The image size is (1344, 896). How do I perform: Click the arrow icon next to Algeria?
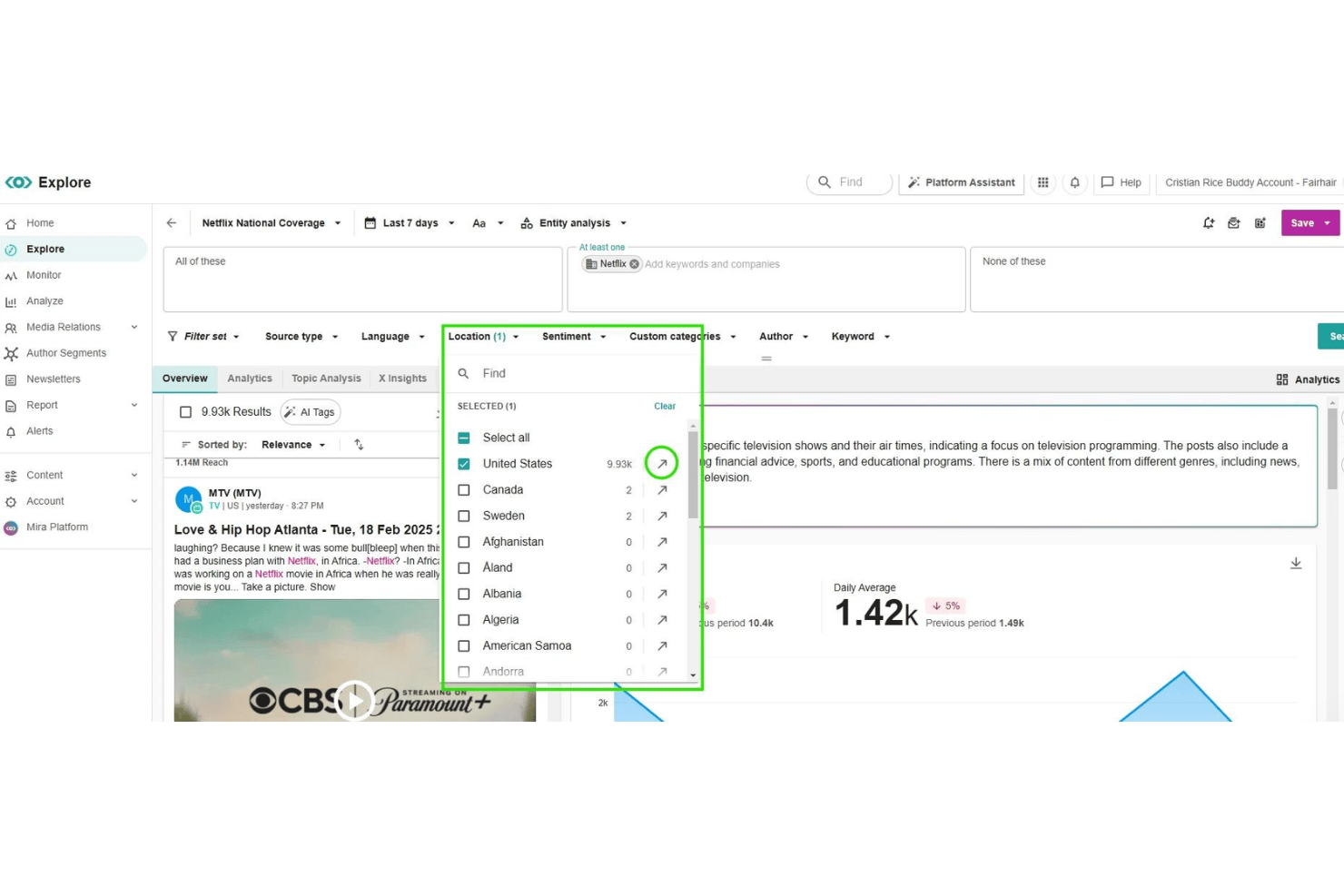662,620
